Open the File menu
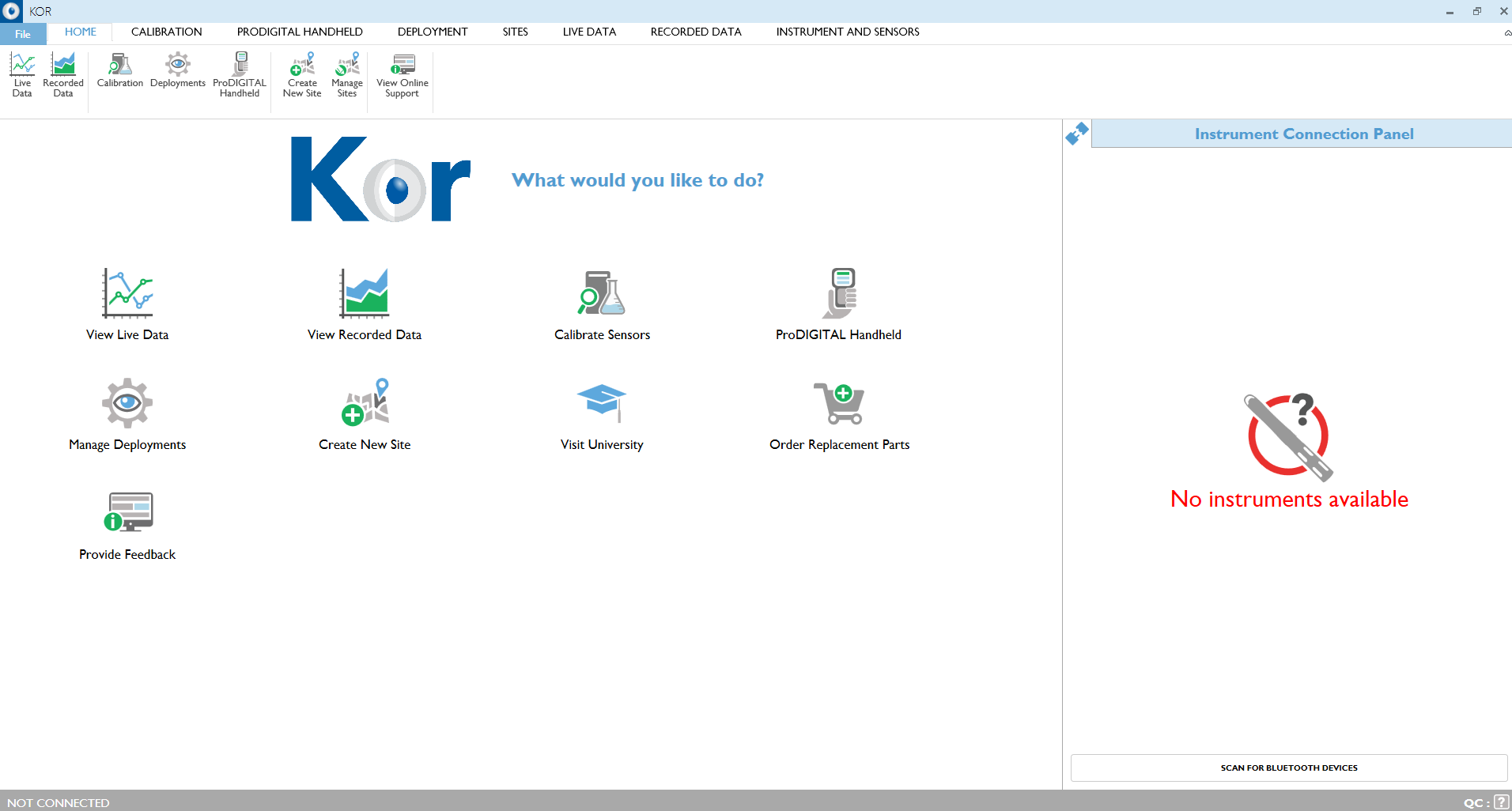Viewport: 1512px width, 811px height. (23, 33)
